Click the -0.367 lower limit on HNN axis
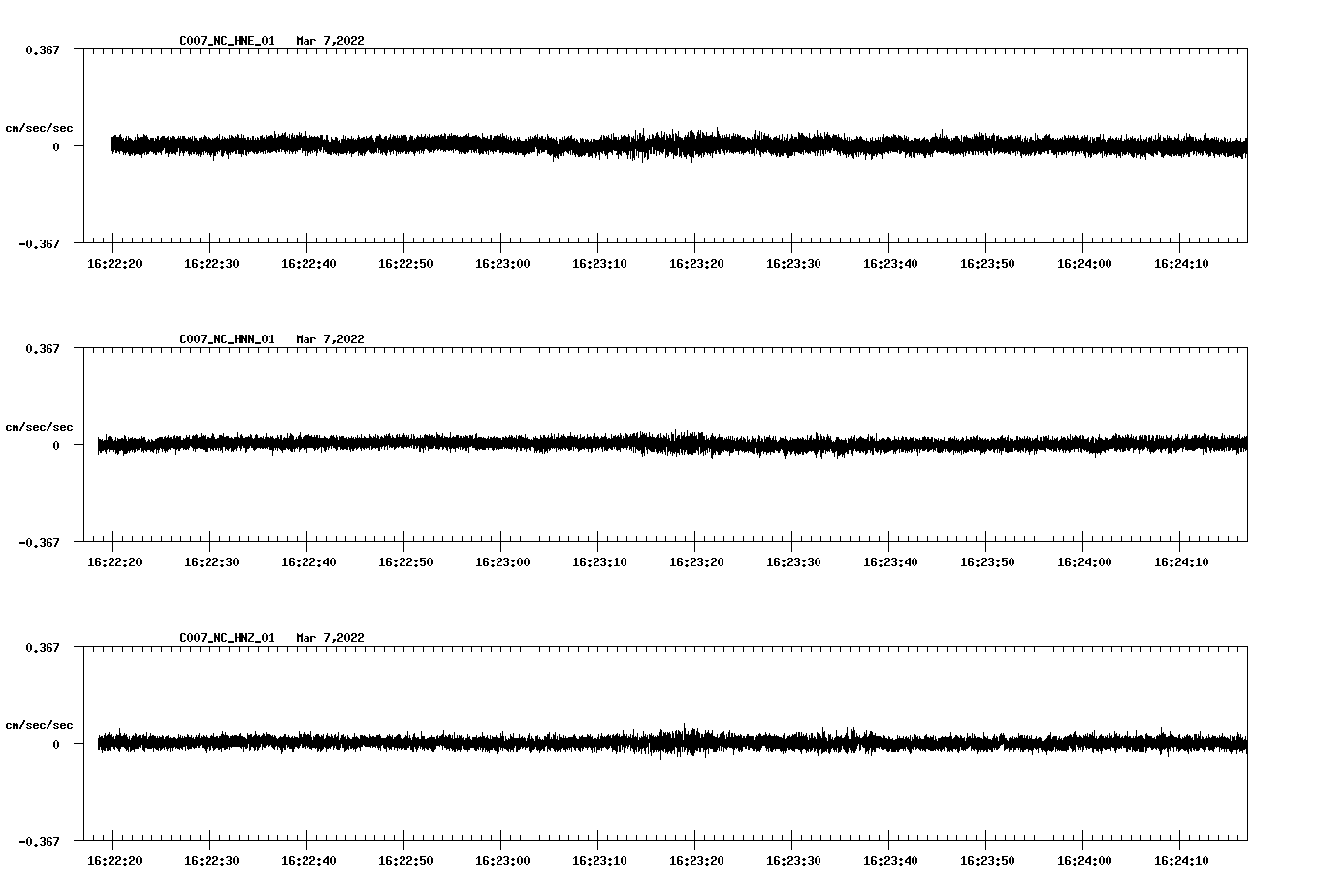Viewport: 1317px width, 896px height. pyautogui.click(x=39, y=542)
